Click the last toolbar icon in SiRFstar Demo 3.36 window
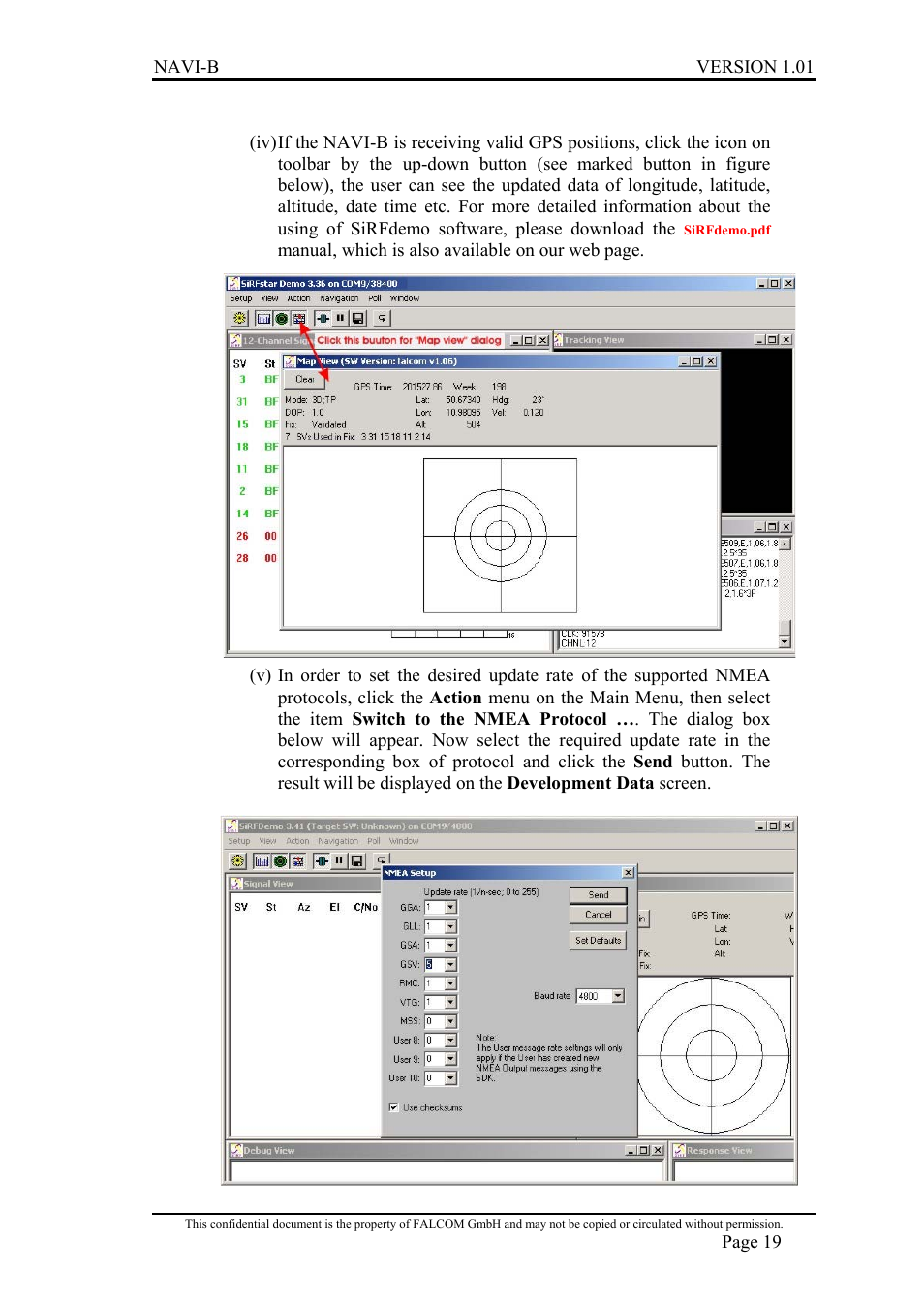The height and width of the screenshot is (1309, 924). click(382, 318)
